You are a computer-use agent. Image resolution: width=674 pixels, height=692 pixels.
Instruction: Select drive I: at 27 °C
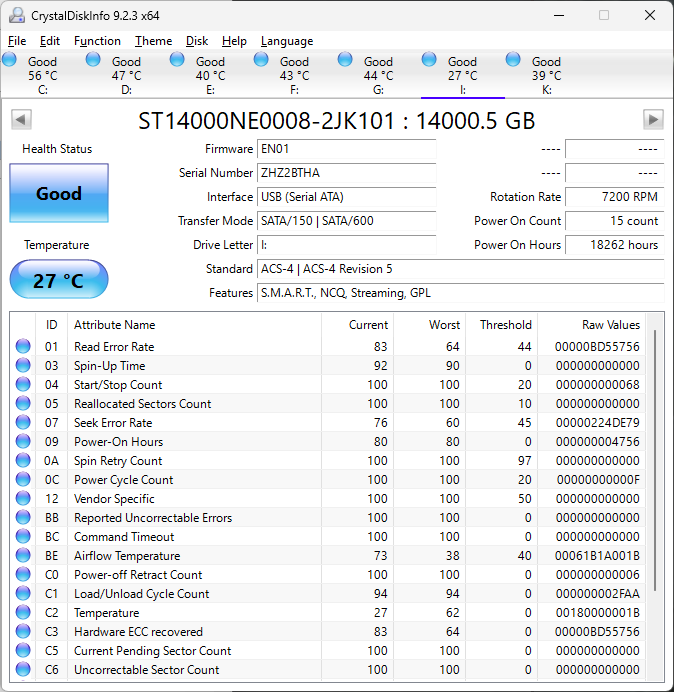pos(462,75)
